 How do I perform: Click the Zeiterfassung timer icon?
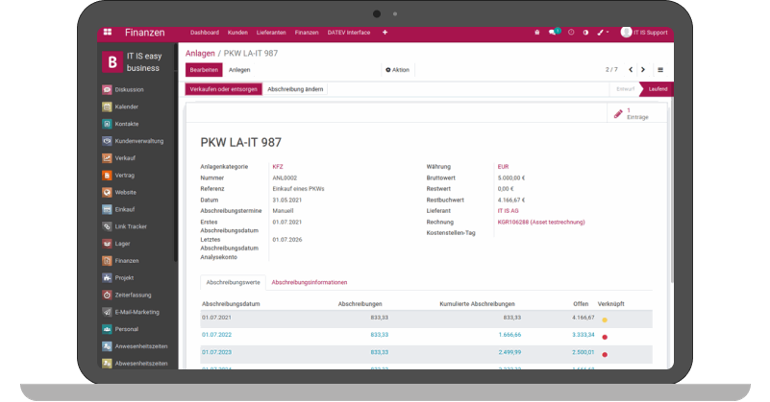click(x=107, y=295)
